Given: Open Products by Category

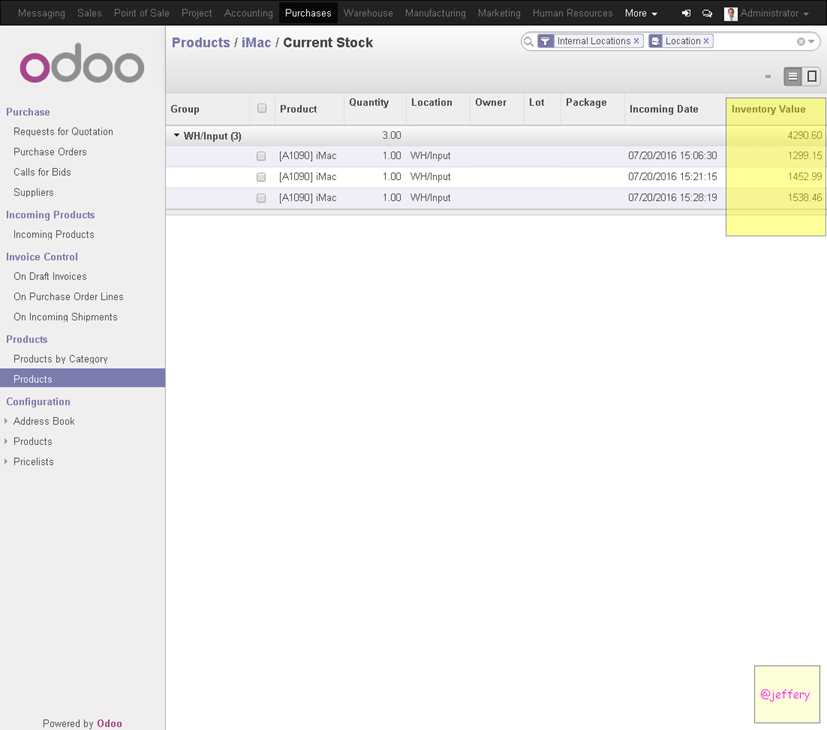Looking at the screenshot, I should click(60, 359).
